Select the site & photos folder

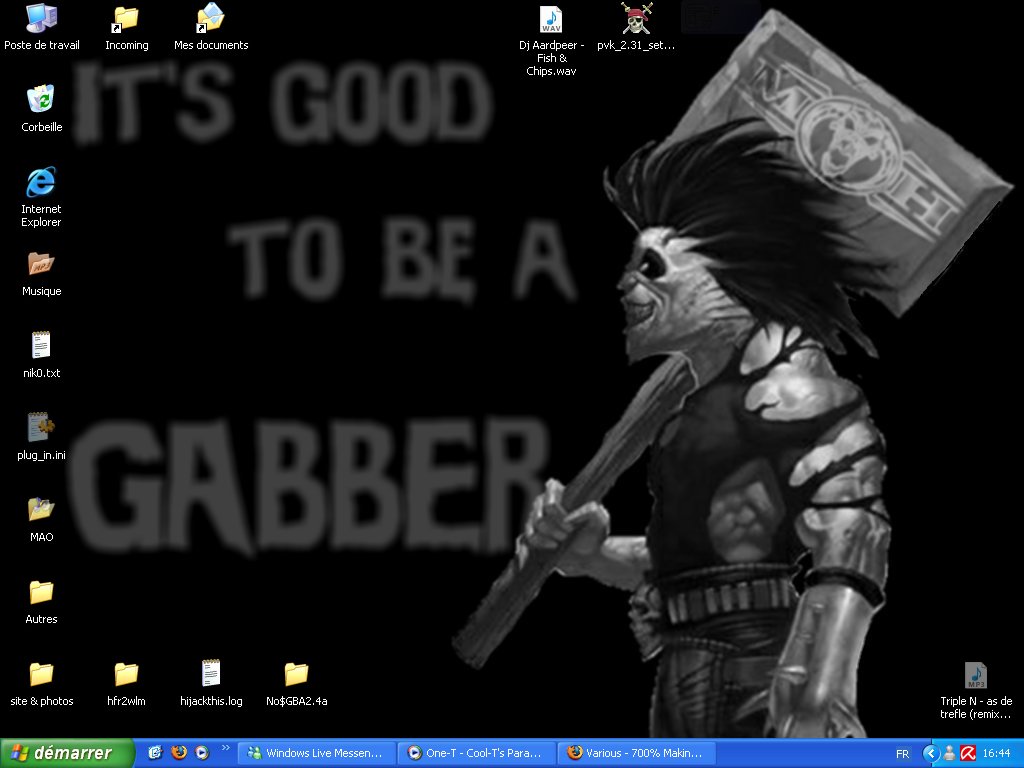[x=41, y=684]
